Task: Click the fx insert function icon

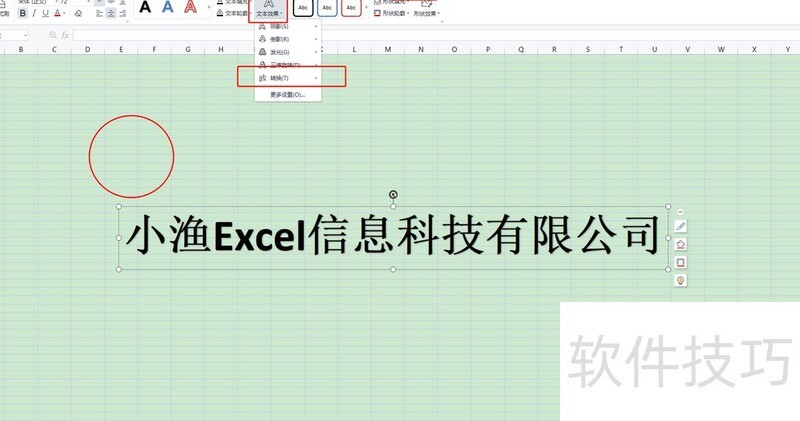Action: (x=65, y=35)
